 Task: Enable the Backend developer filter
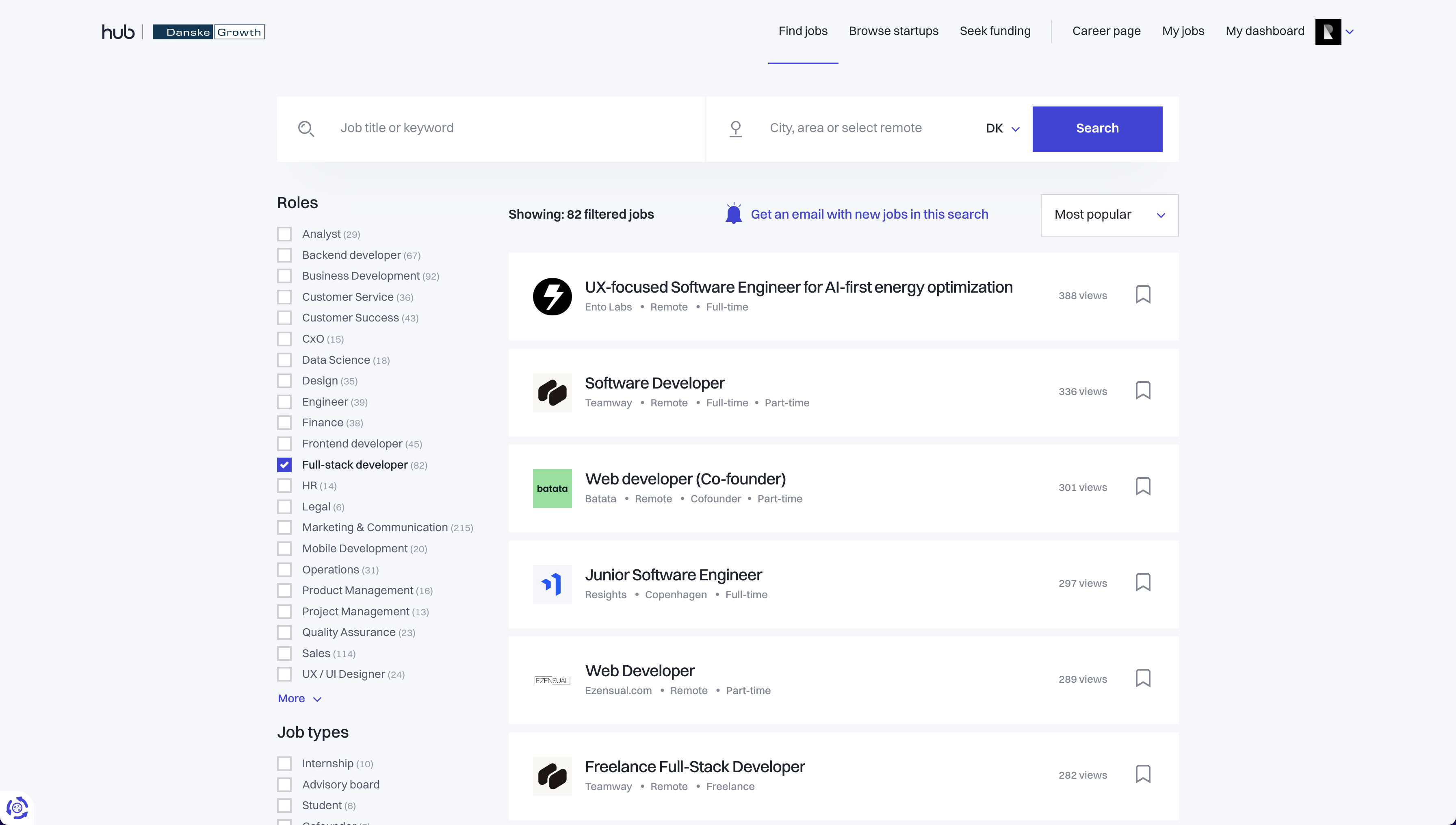(284, 255)
